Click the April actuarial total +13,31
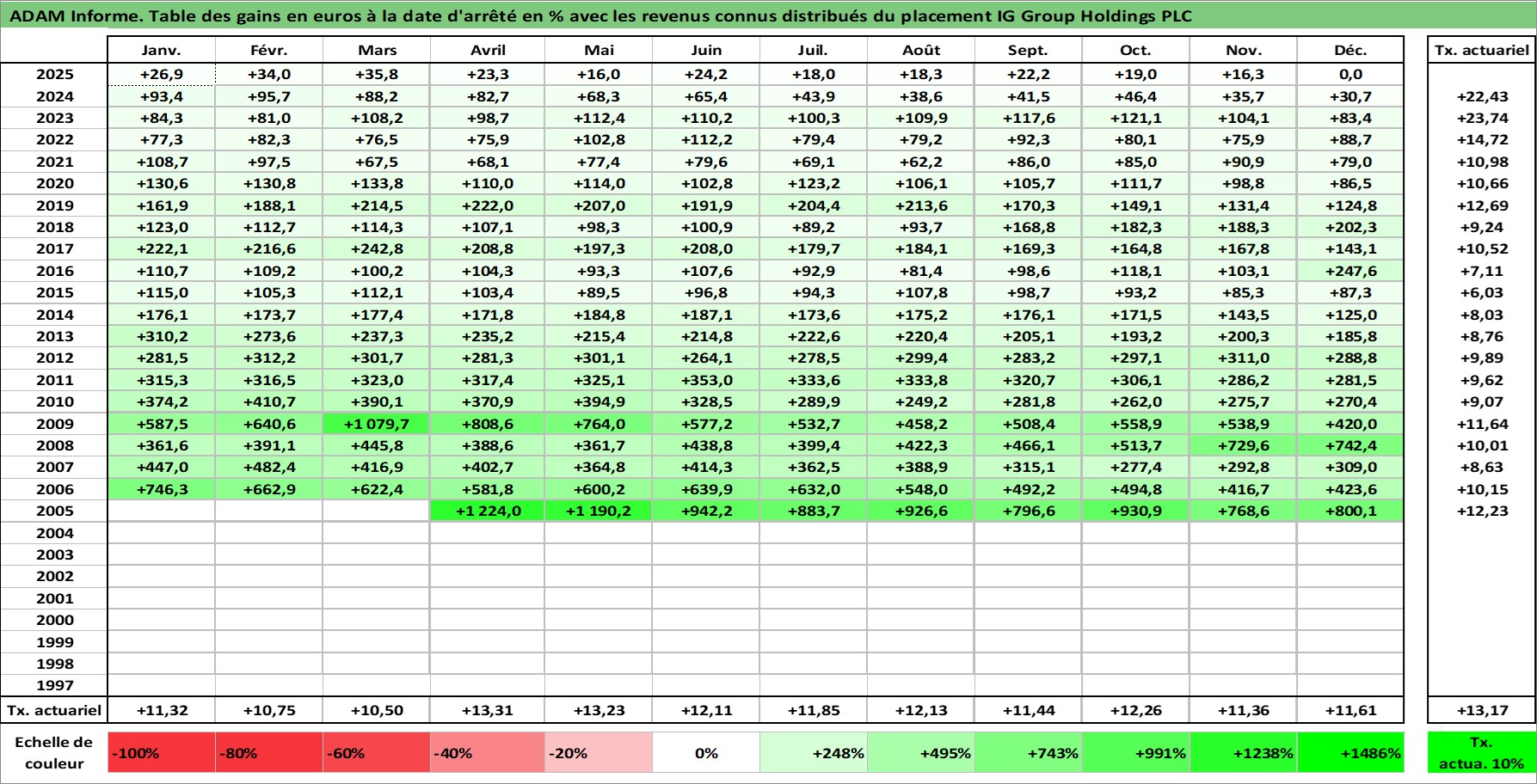 click(x=488, y=710)
